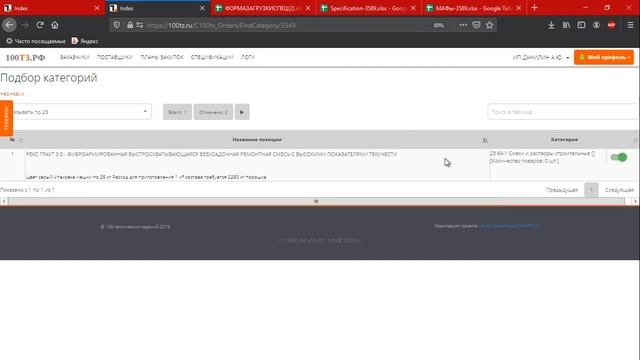Close the active Index tab

(202, 8)
